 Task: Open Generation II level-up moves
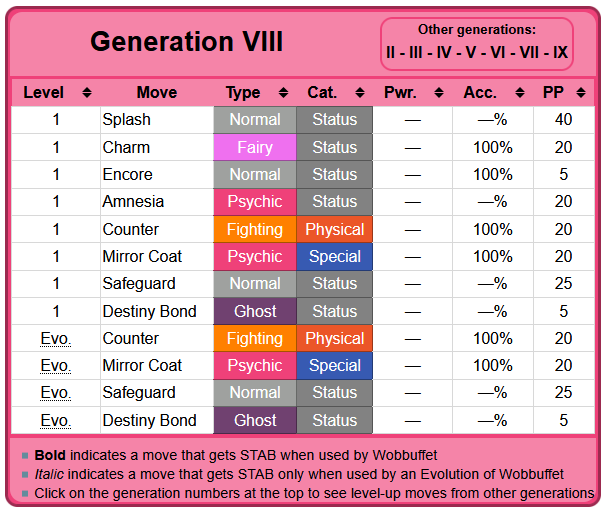coord(390,52)
